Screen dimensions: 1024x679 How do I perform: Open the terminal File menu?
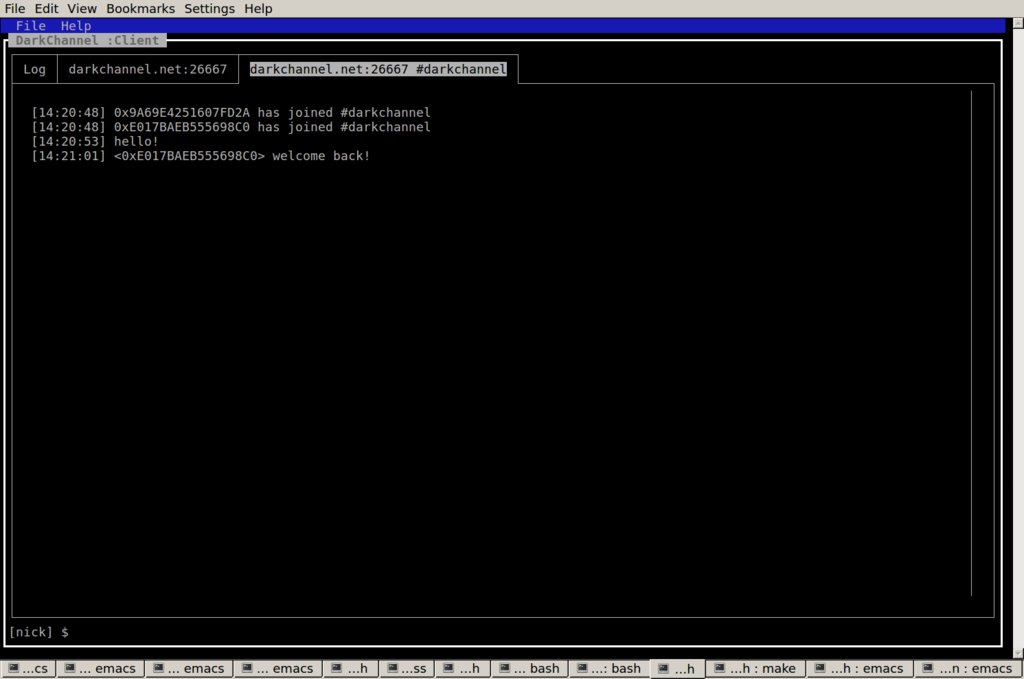click(x=15, y=8)
